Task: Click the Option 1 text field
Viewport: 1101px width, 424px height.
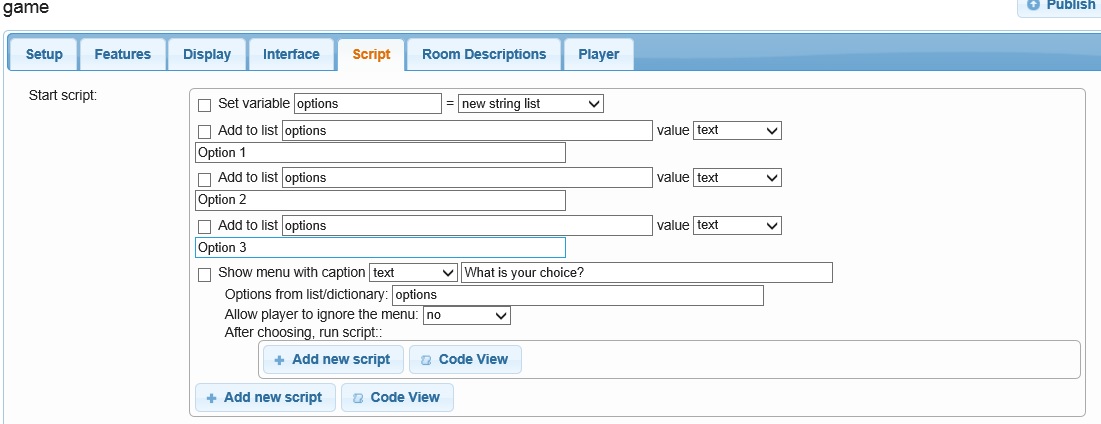Action: pos(380,153)
